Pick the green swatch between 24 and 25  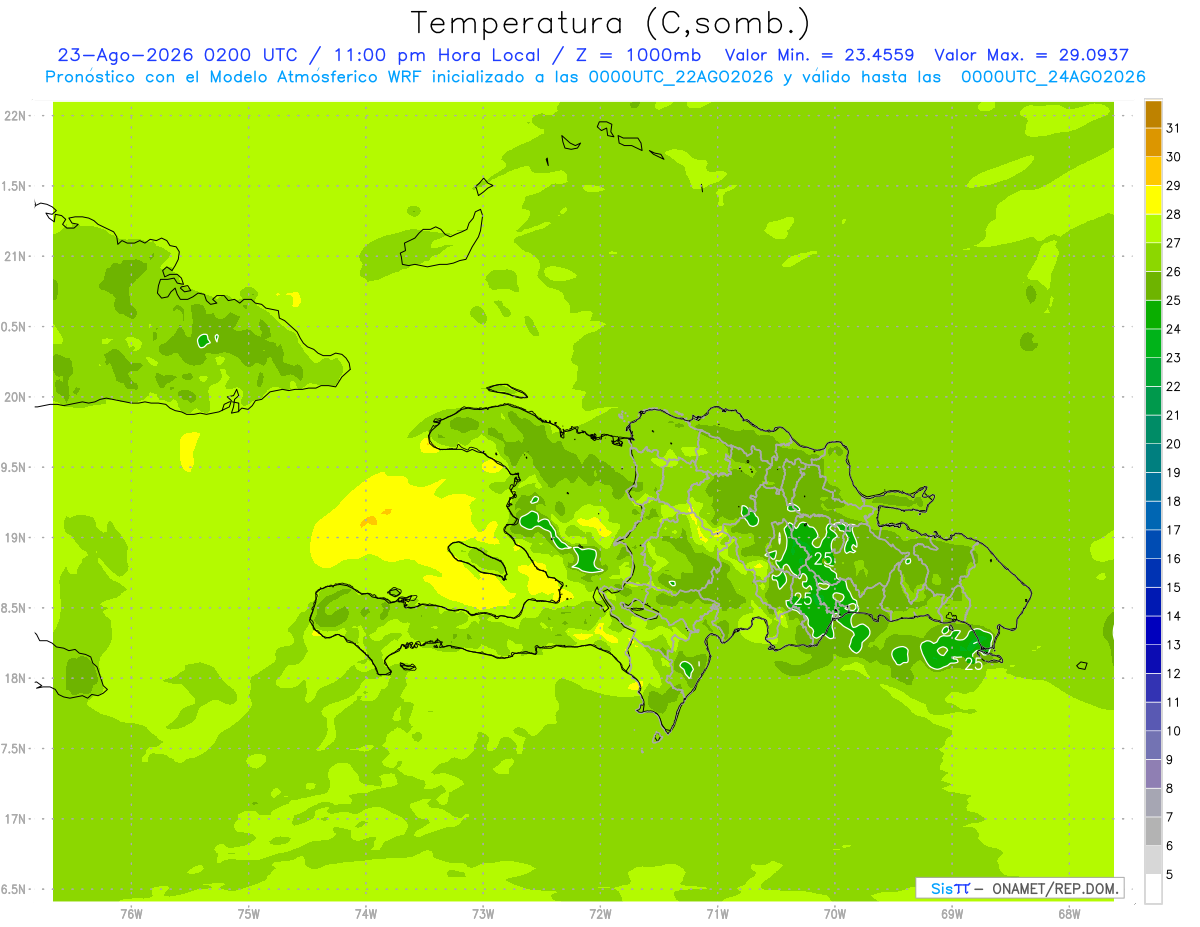click(x=1153, y=314)
